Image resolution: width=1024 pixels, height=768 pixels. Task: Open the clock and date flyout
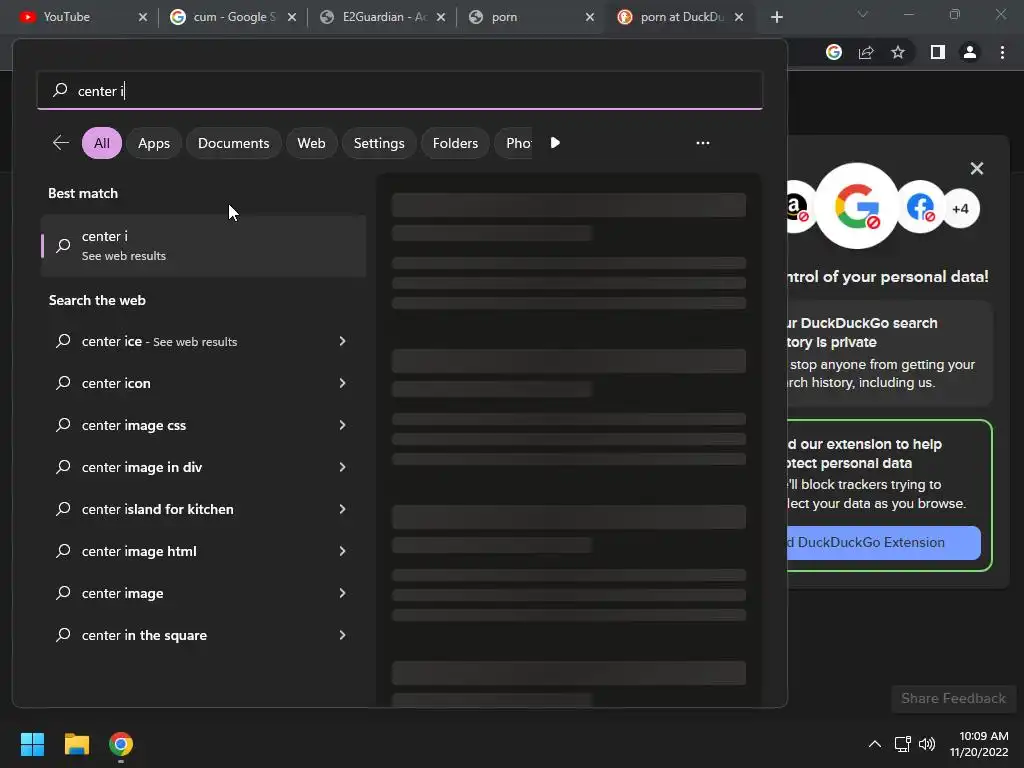point(979,744)
